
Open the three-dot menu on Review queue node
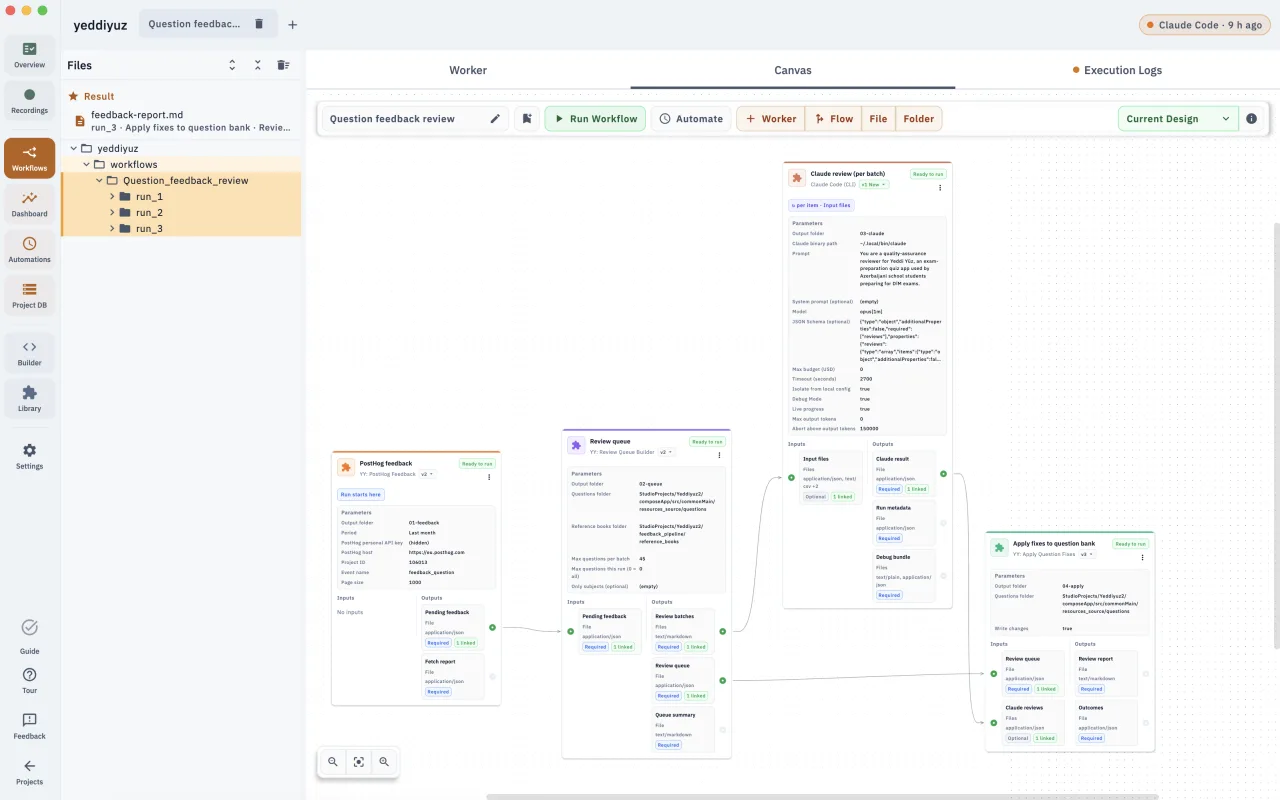(x=719, y=455)
